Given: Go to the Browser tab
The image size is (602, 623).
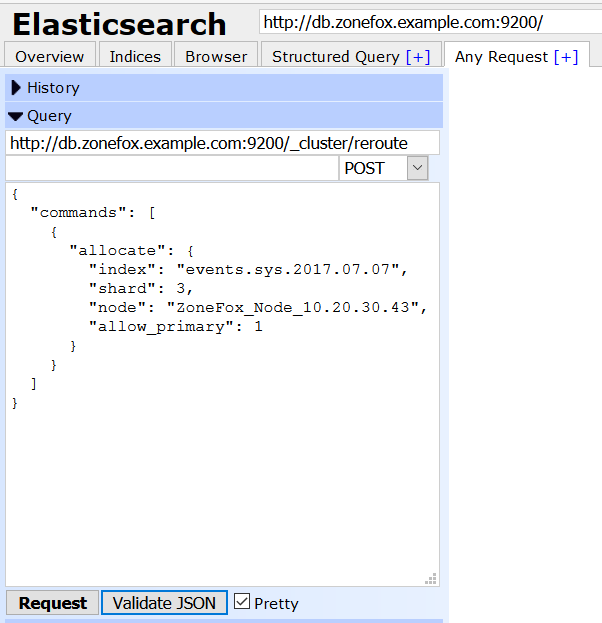Looking at the screenshot, I should [216, 57].
